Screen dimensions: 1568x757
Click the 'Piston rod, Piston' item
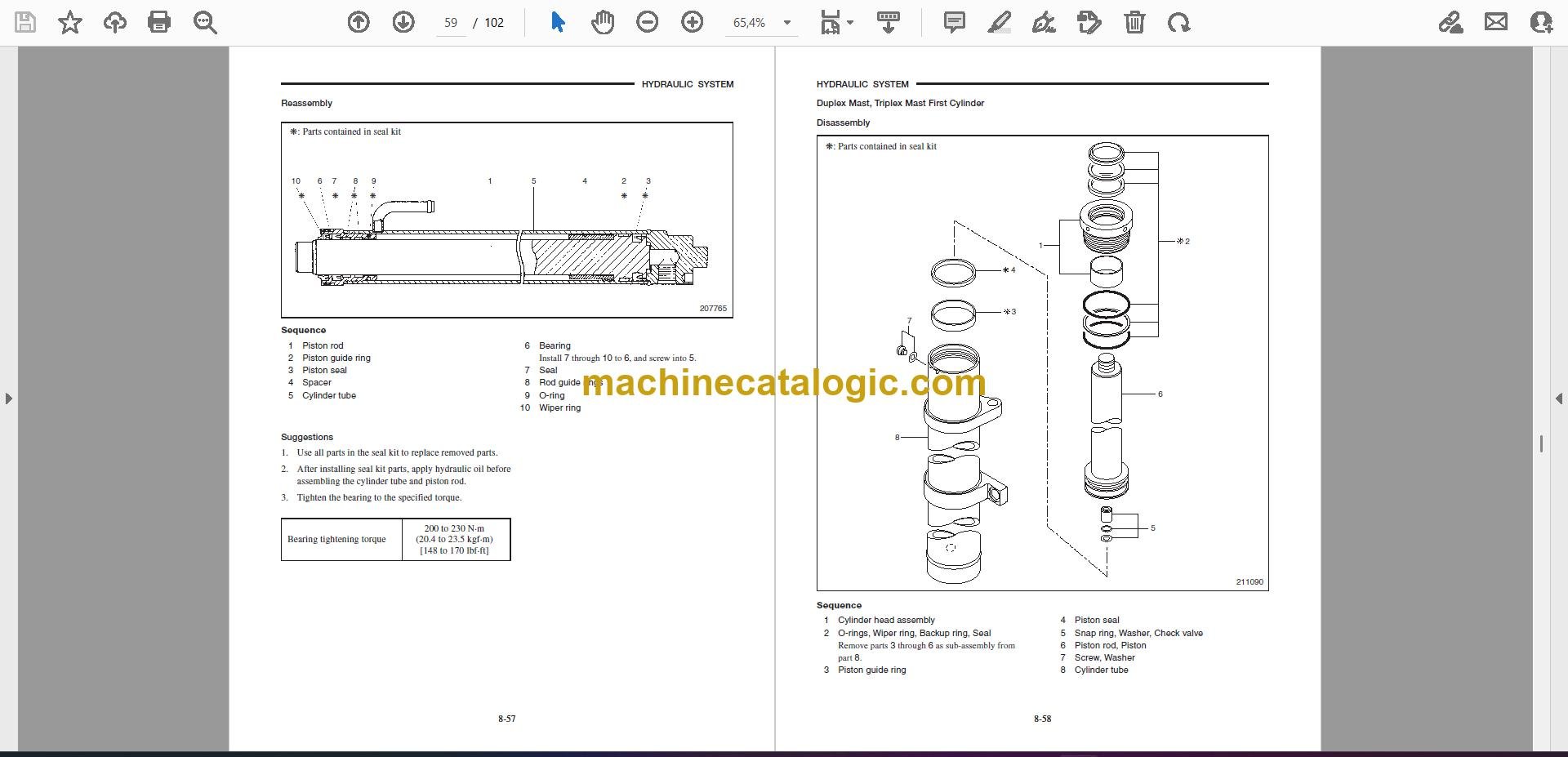point(1110,645)
